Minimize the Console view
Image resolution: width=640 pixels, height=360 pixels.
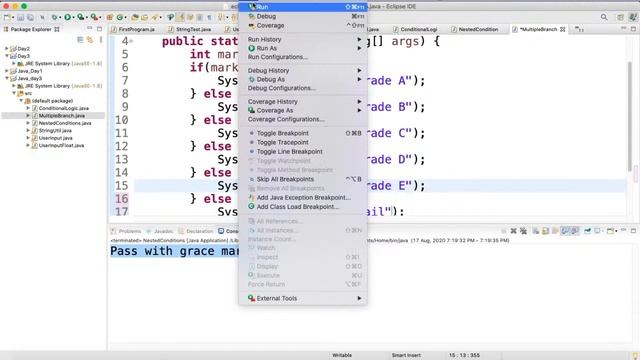[623, 231]
